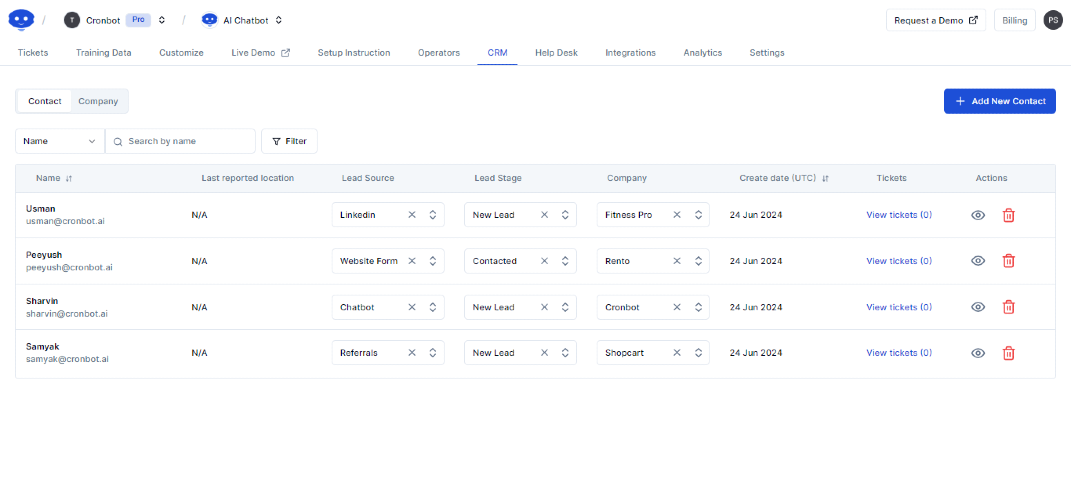Open the Operators tab

439,53
